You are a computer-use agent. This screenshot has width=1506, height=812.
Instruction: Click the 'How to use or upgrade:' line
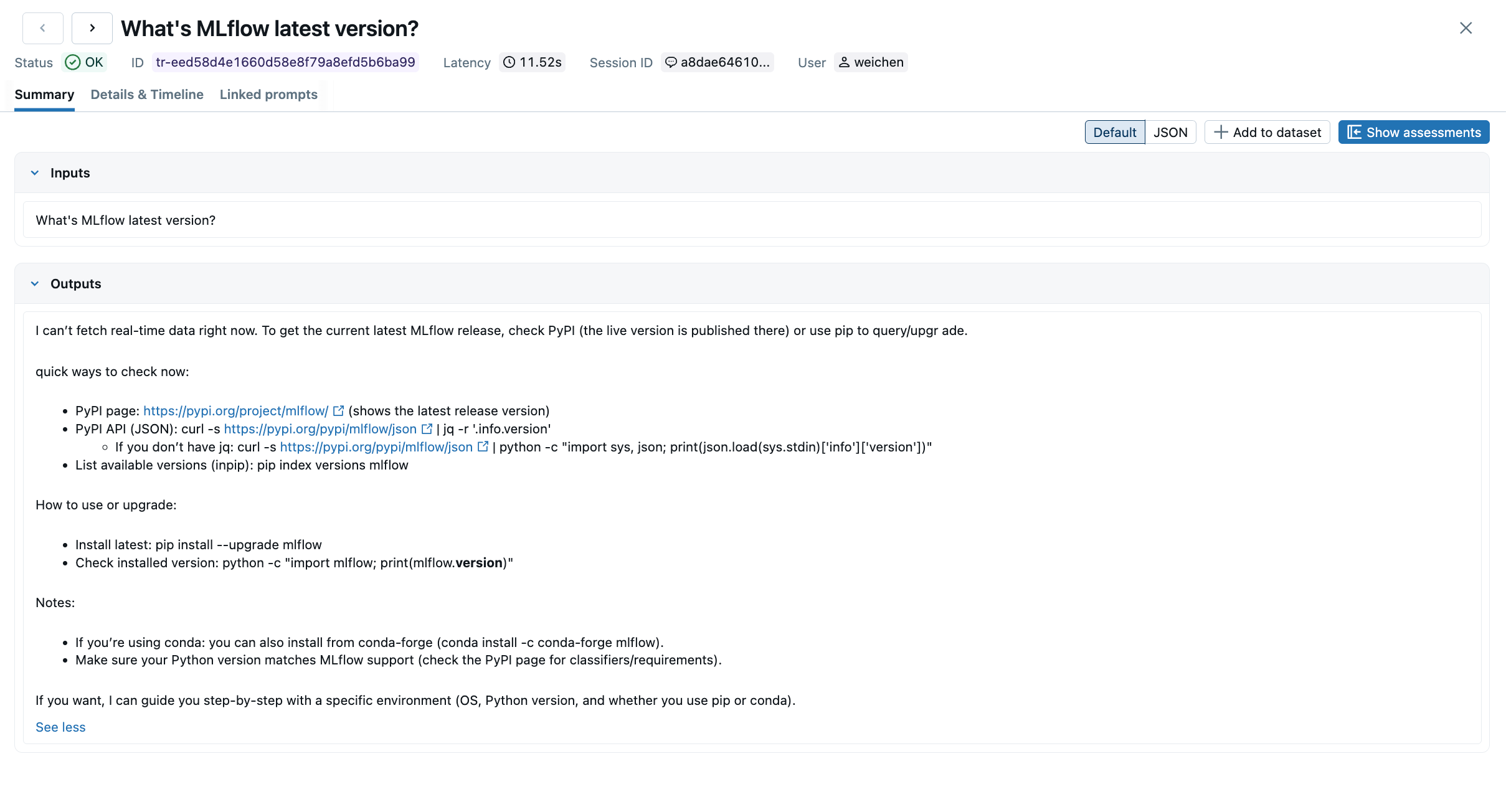pyautogui.click(x=106, y=505)
